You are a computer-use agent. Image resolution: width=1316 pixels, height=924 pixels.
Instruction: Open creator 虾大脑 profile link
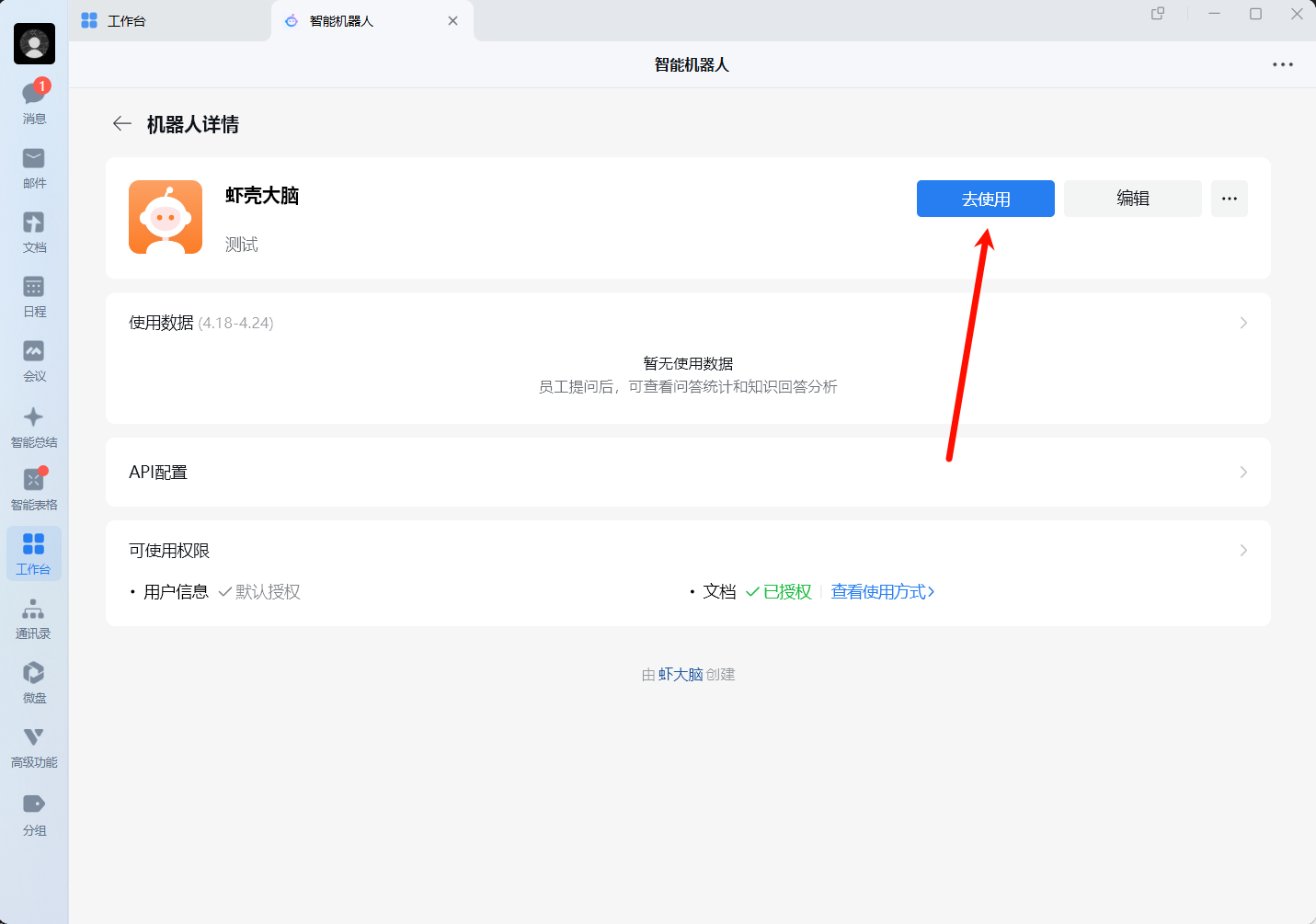click(681, 675)
